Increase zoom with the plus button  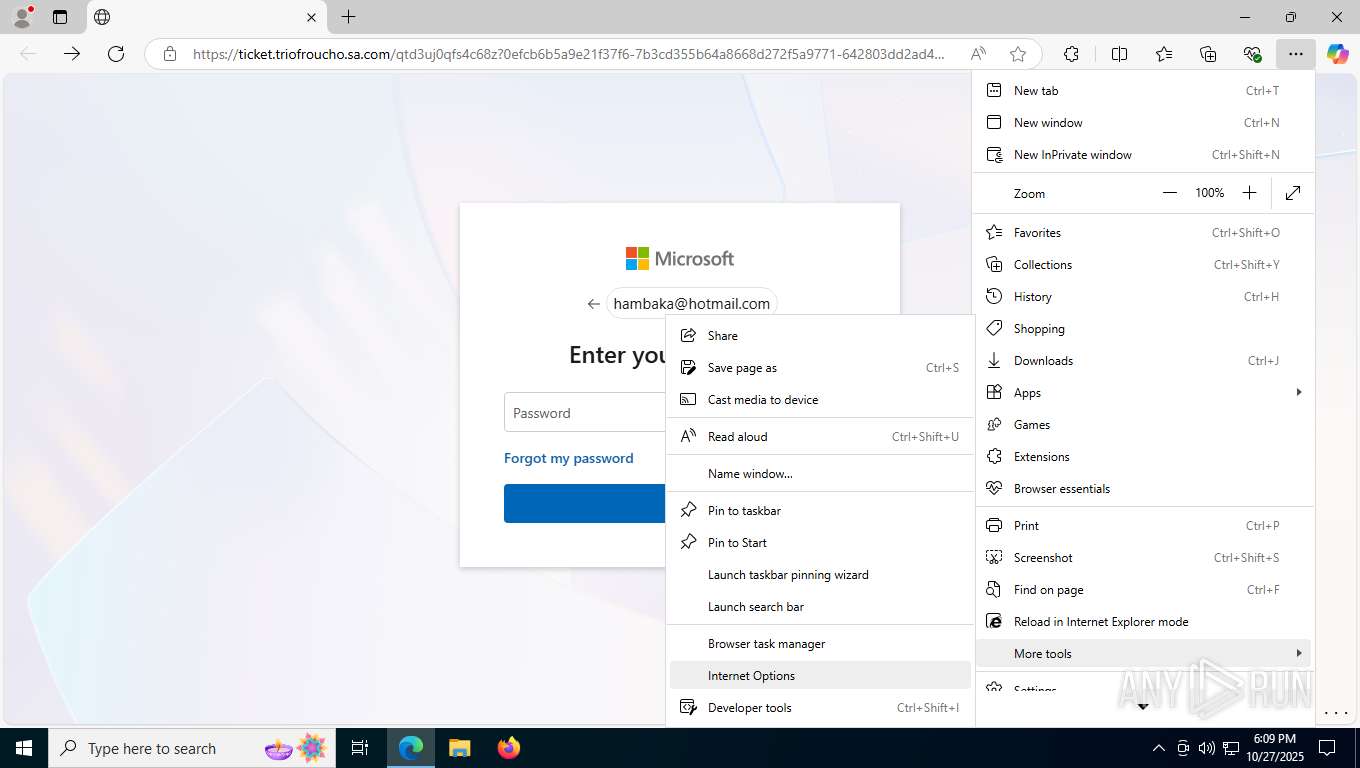(1249, 193)
